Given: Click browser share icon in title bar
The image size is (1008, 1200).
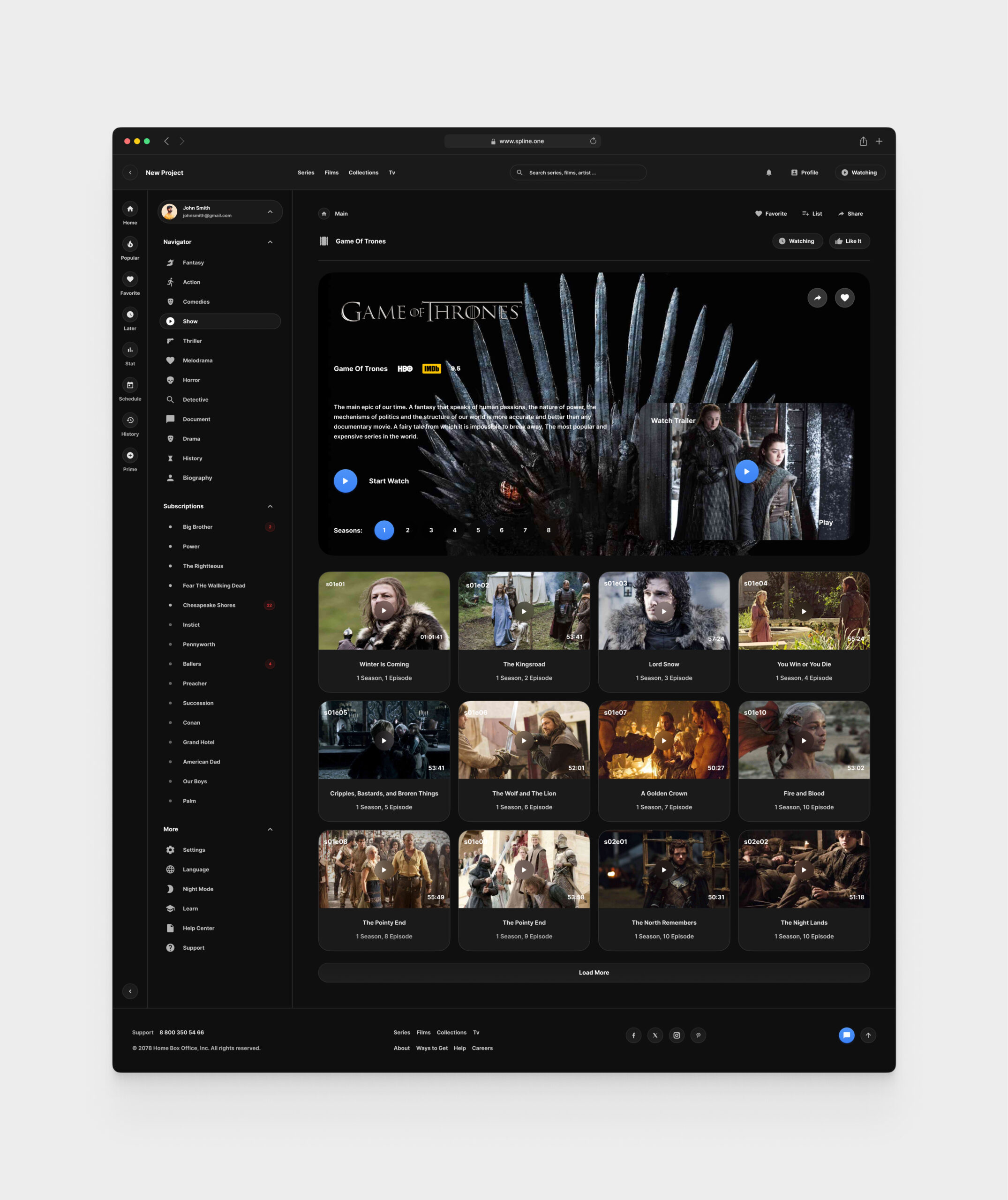Looking at the screenshot, I should (864, 141).
